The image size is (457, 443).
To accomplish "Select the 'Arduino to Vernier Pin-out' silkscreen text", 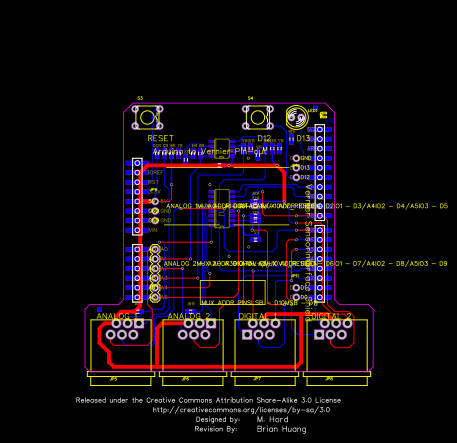I will point(210,152).
